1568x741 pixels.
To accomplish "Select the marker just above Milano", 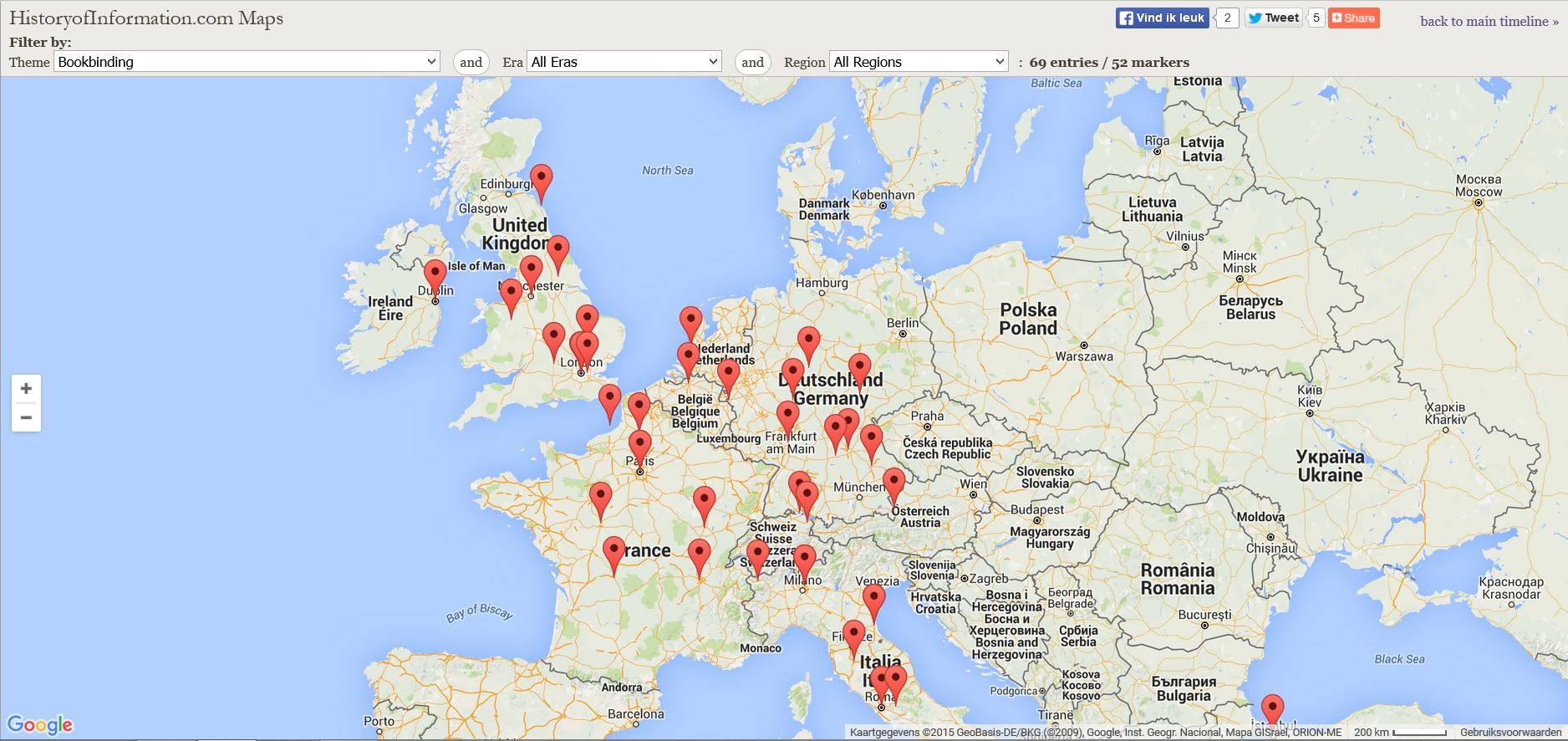I will coord(804,565).
